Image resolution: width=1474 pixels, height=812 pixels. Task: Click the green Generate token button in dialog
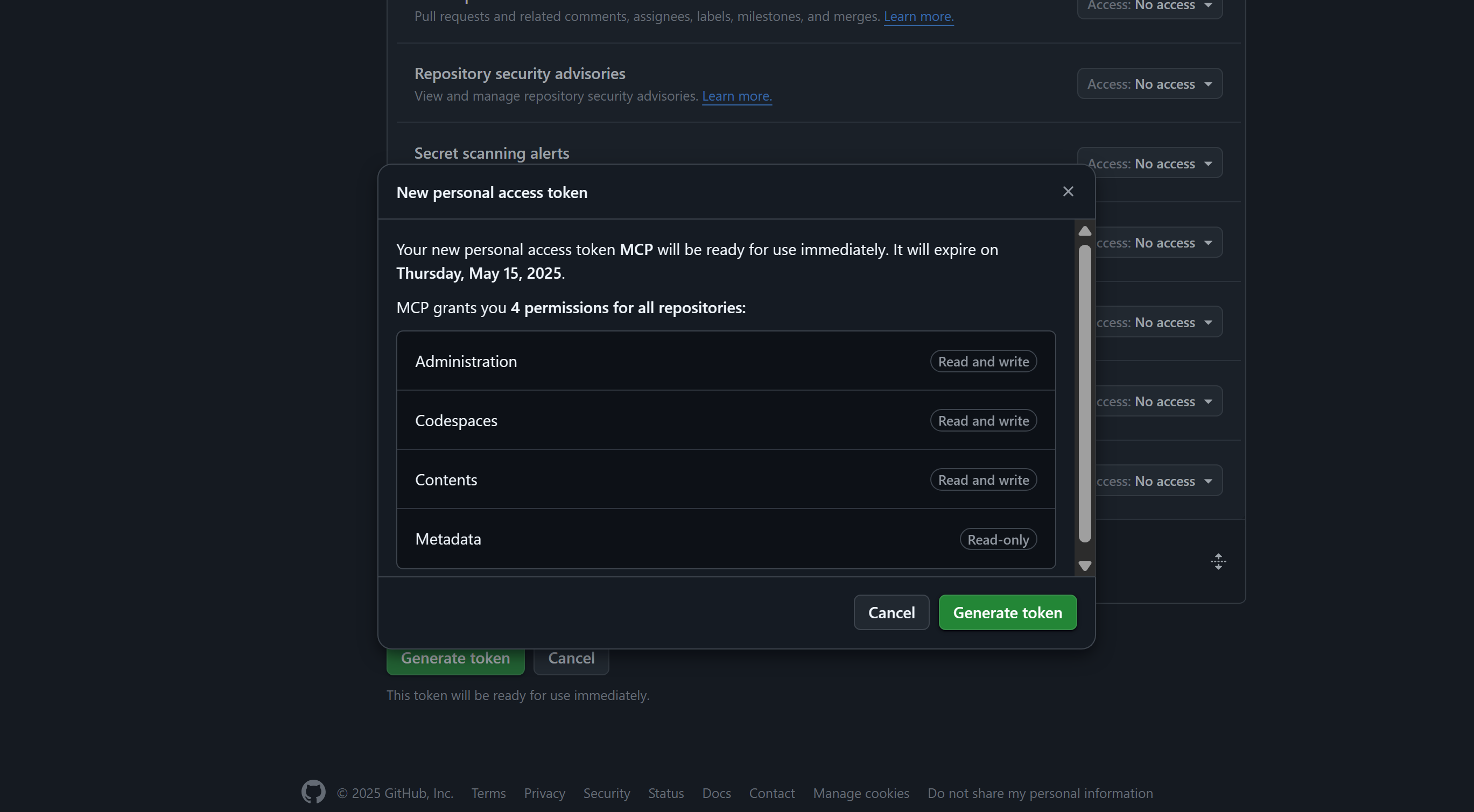(1007, 612)
